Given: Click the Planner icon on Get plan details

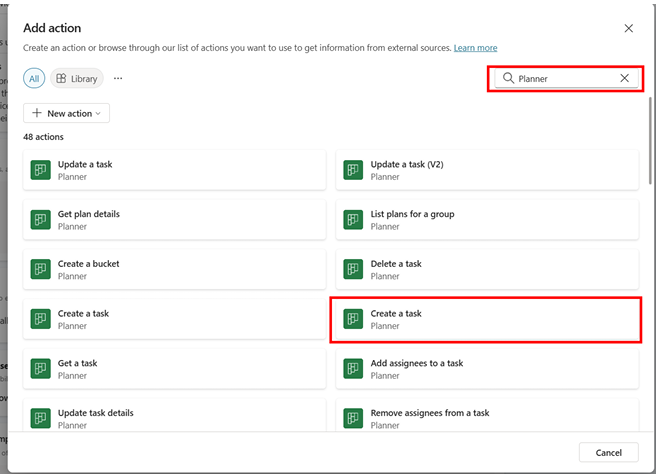Looking at the screenshot, I should [40, 220].
